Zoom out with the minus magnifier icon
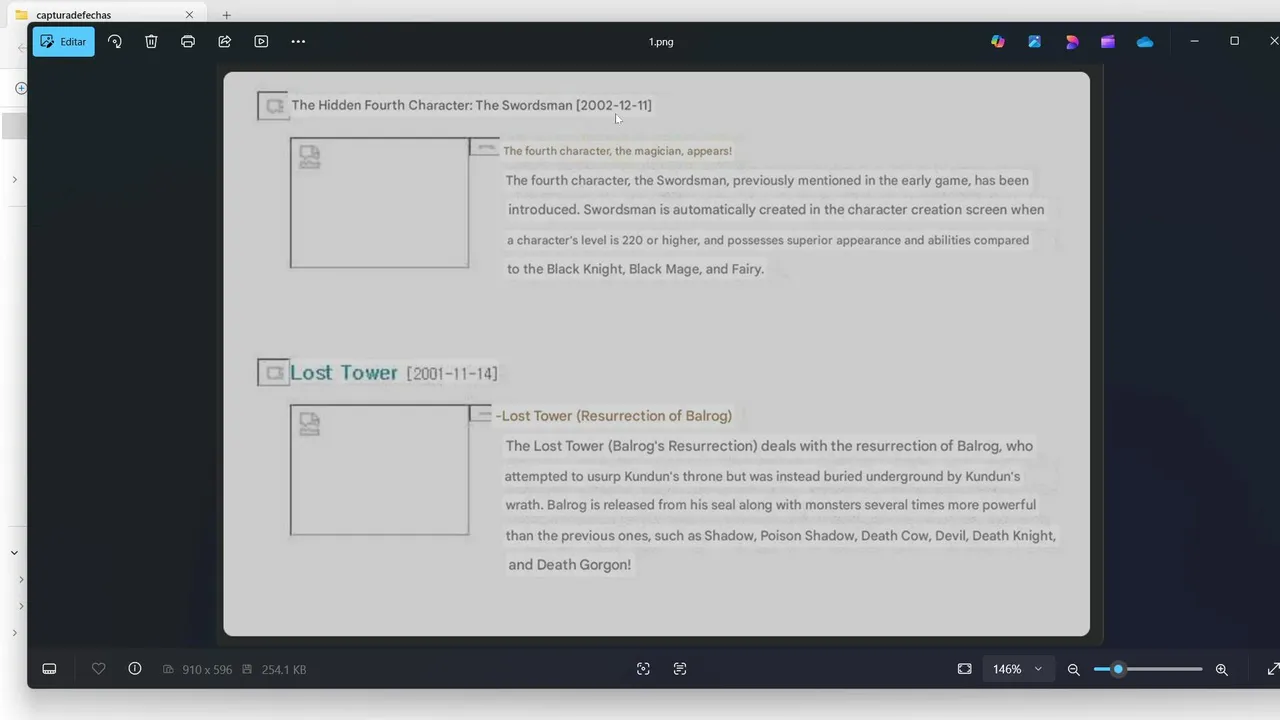 [1074, 670]
